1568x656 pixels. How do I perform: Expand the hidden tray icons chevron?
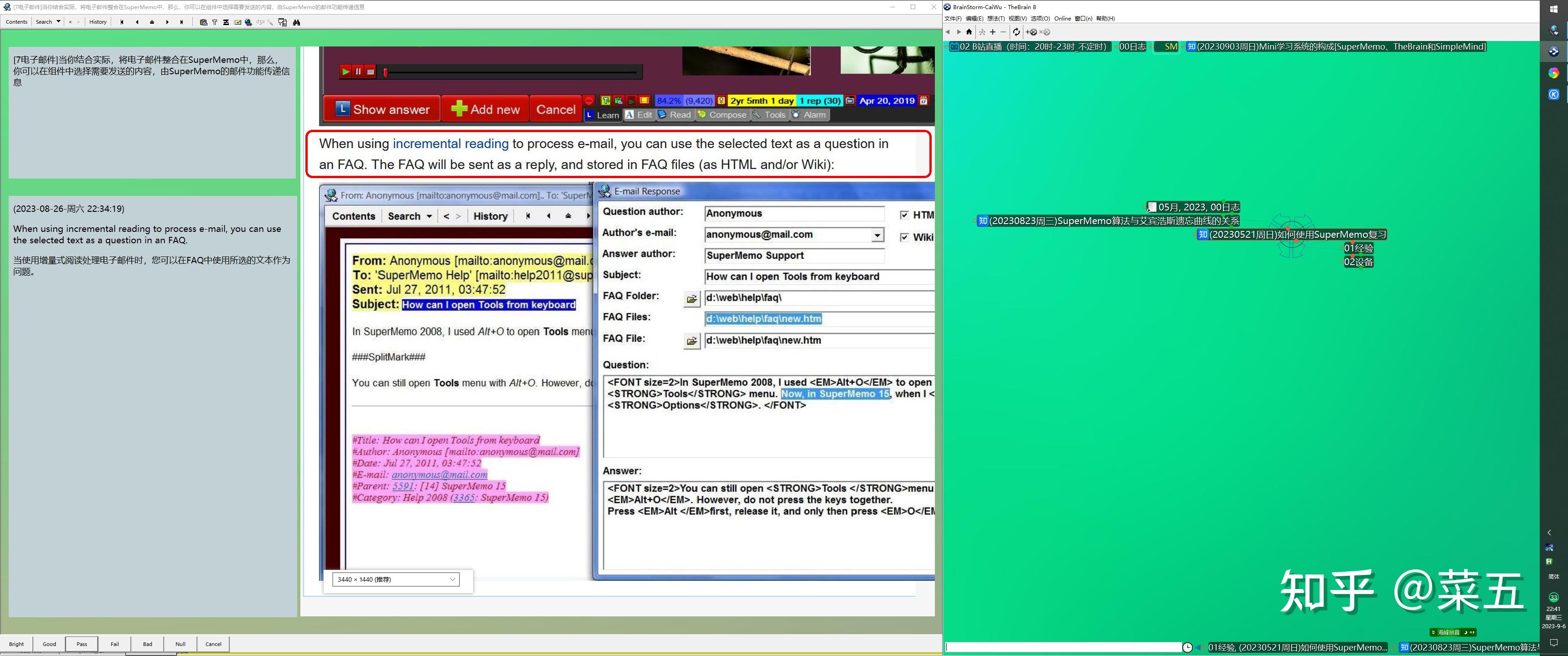tap(1549, 533)
